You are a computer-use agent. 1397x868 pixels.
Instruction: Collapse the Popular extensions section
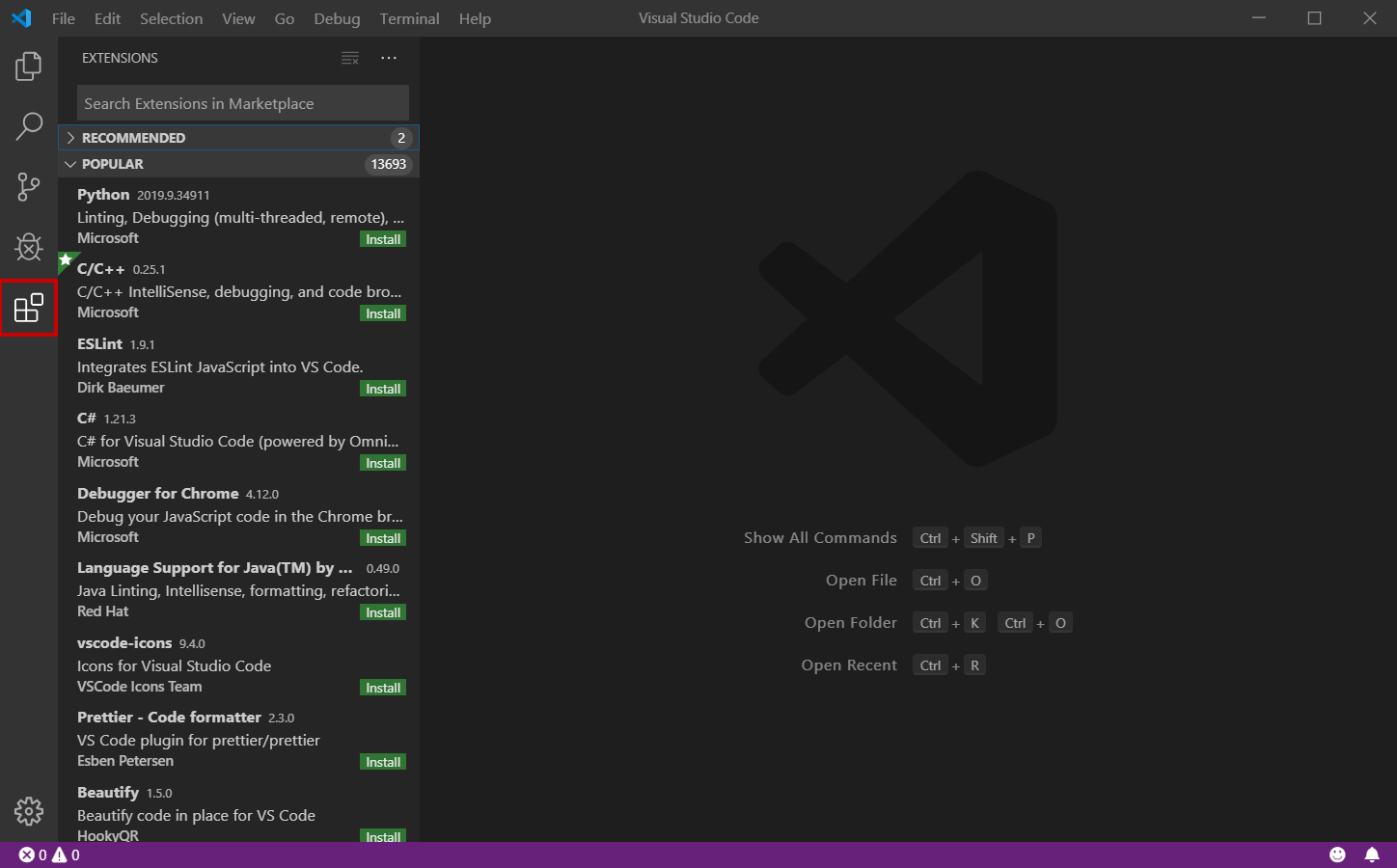112,164
